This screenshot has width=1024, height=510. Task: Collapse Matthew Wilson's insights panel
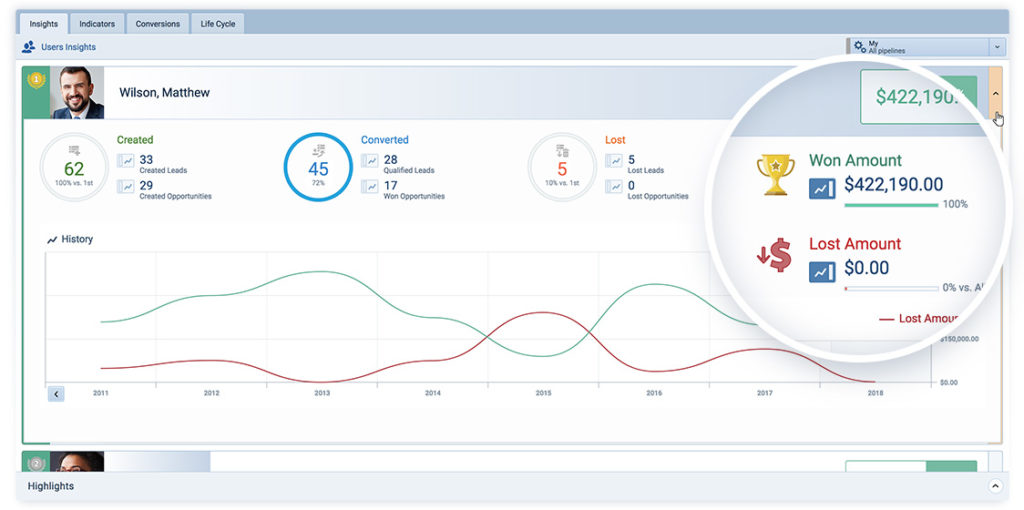point(995,93)
